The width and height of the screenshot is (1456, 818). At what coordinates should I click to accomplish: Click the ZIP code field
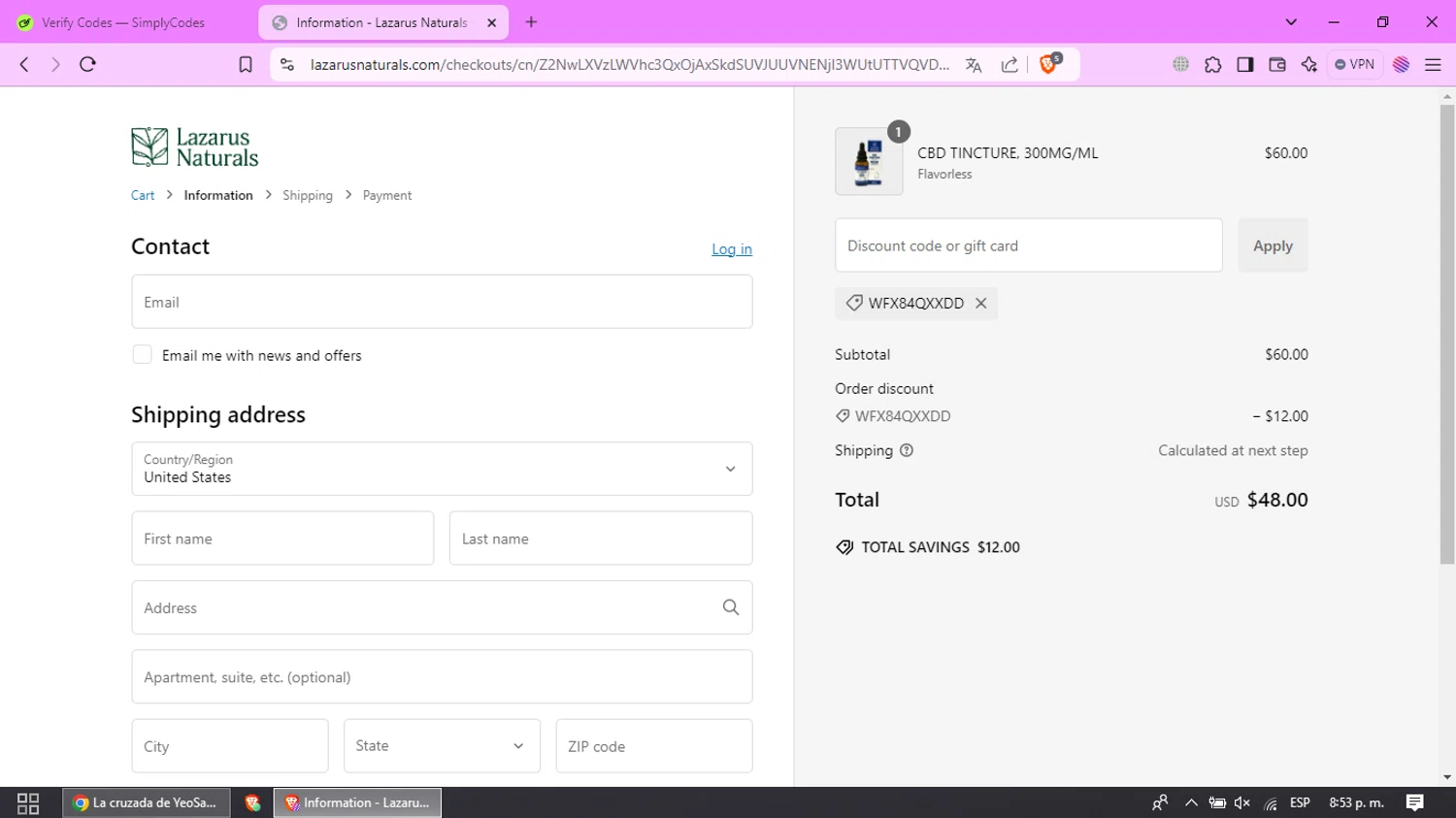click(x=654, y=746)
